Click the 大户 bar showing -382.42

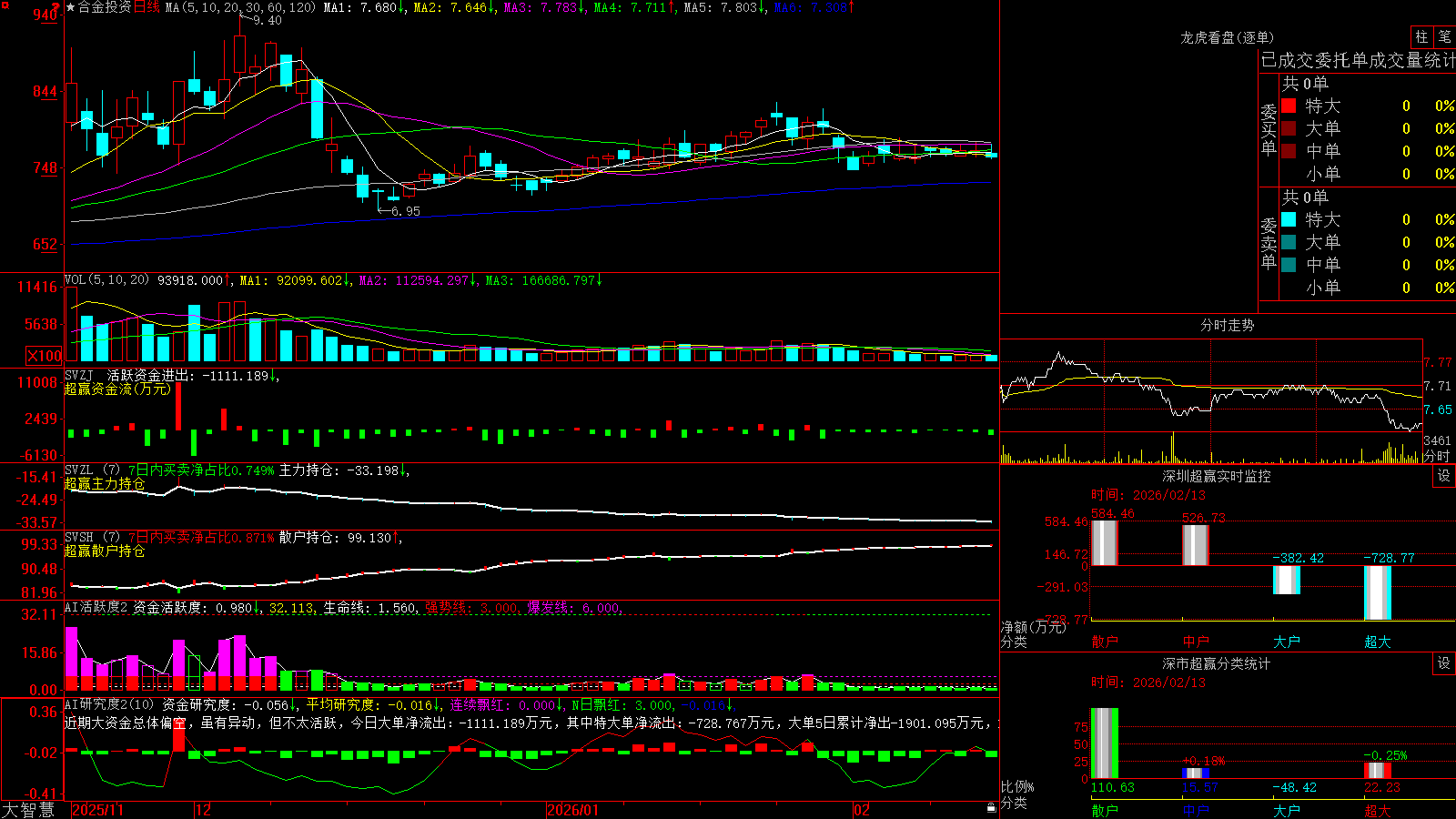pyautogui.click(x=1287, y=580)
